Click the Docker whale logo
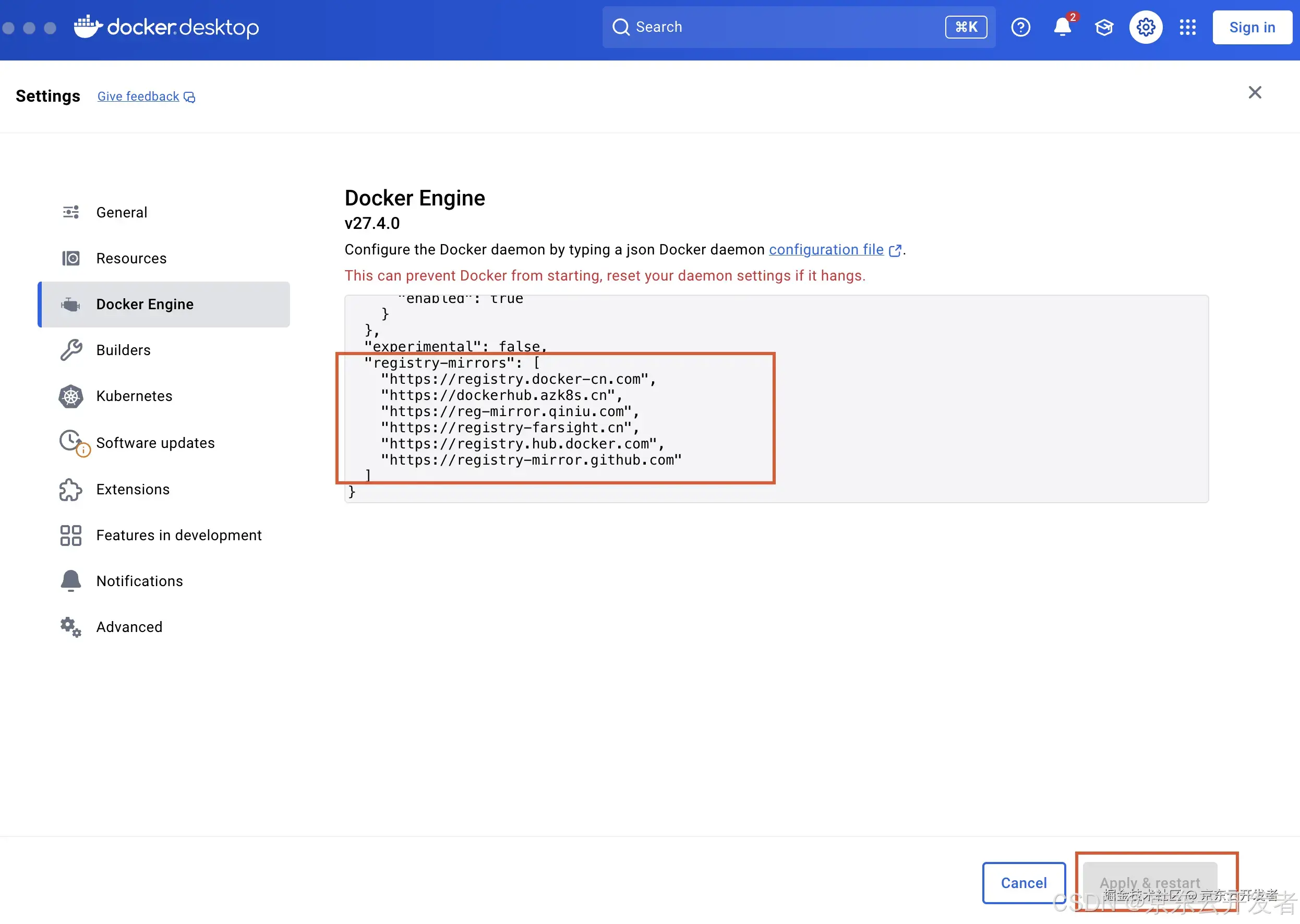The width and height of the screenshot is (1300, 924). 88,27
